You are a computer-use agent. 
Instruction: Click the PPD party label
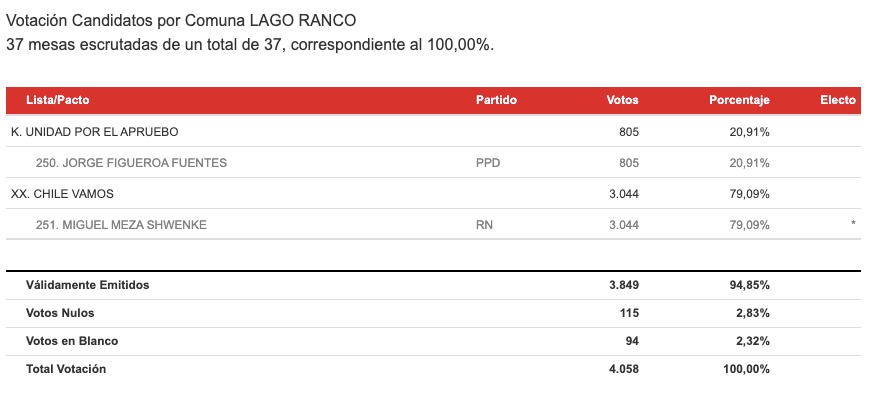(488, 163)
